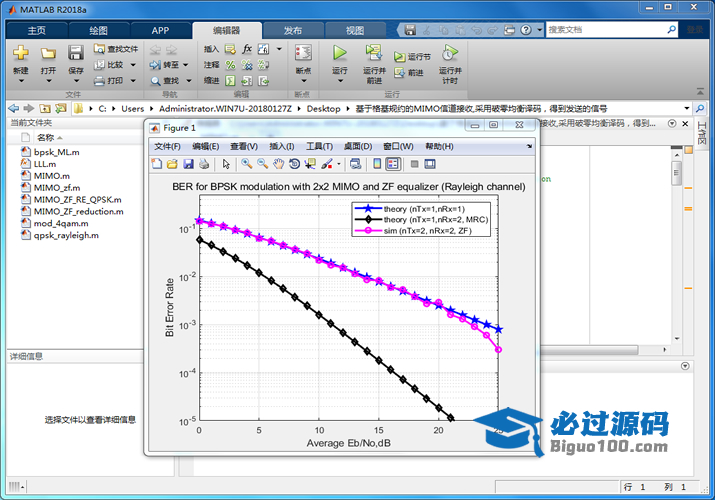The height and width of the screenshot is (500, 715).
Task: Switch to the APP tab
Action: point(161,30)
